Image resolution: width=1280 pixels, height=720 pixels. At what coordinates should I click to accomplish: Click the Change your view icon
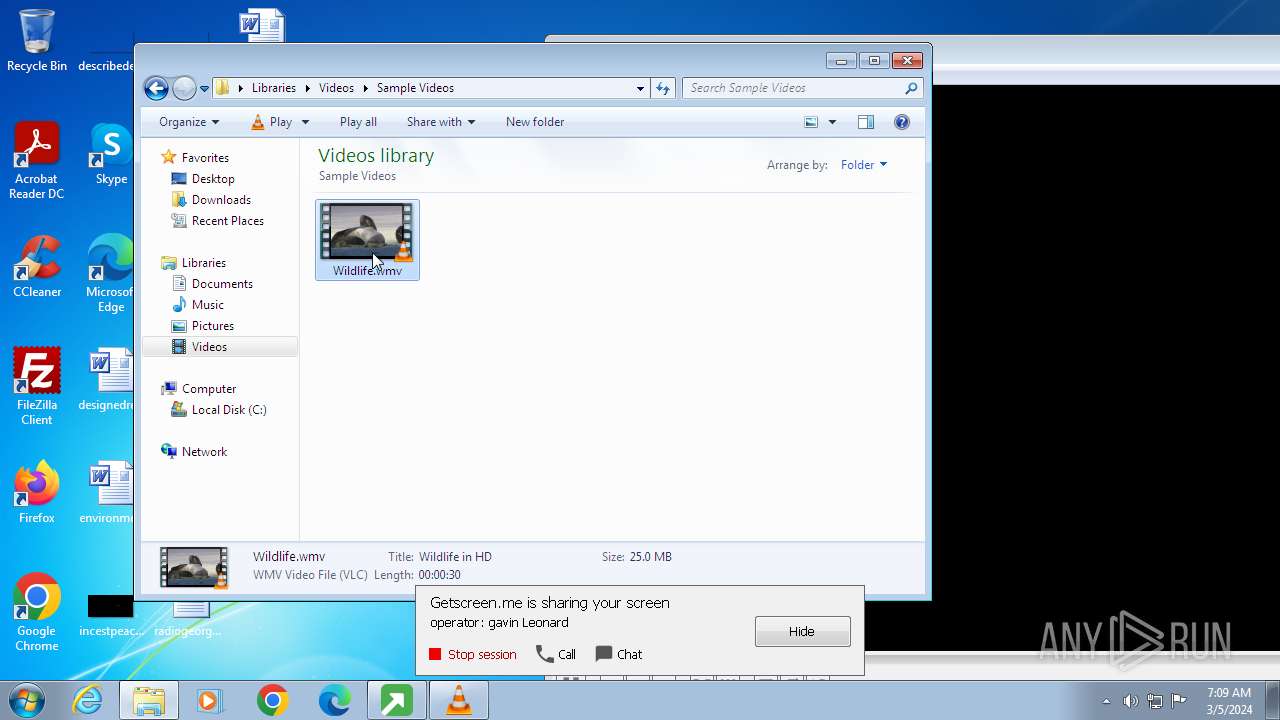pos(811,122)
